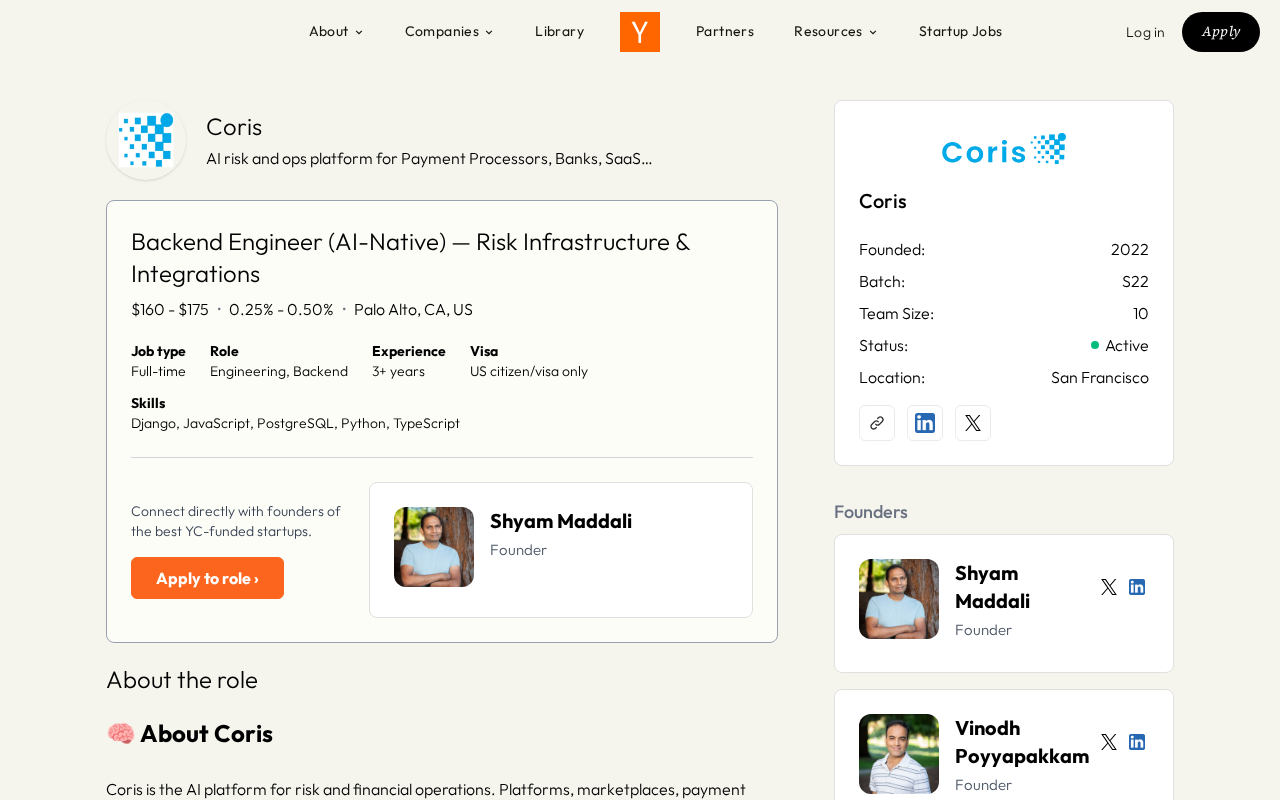Click the founded year "2022"

1130,249
